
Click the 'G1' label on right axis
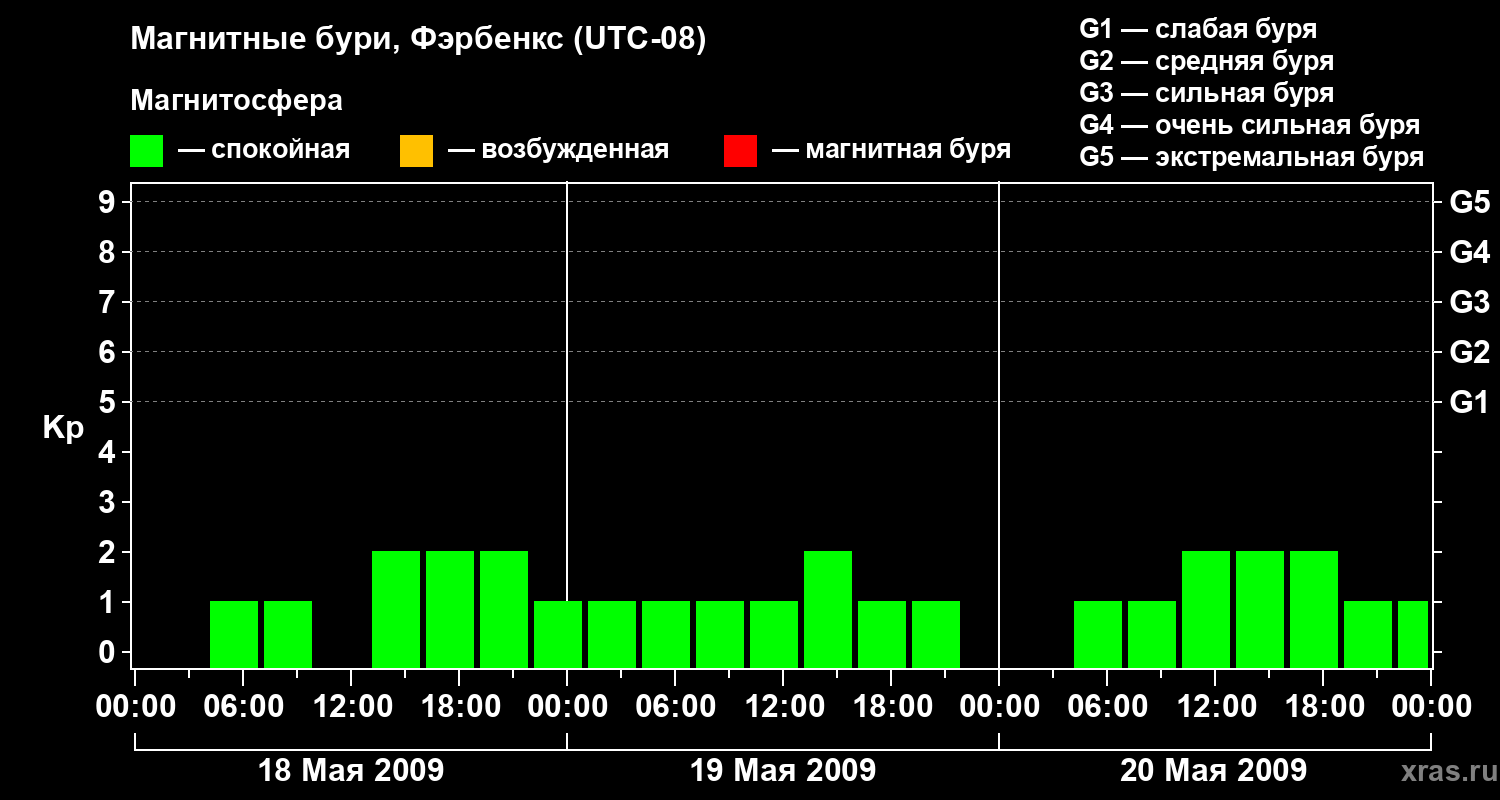point(1469,402)
